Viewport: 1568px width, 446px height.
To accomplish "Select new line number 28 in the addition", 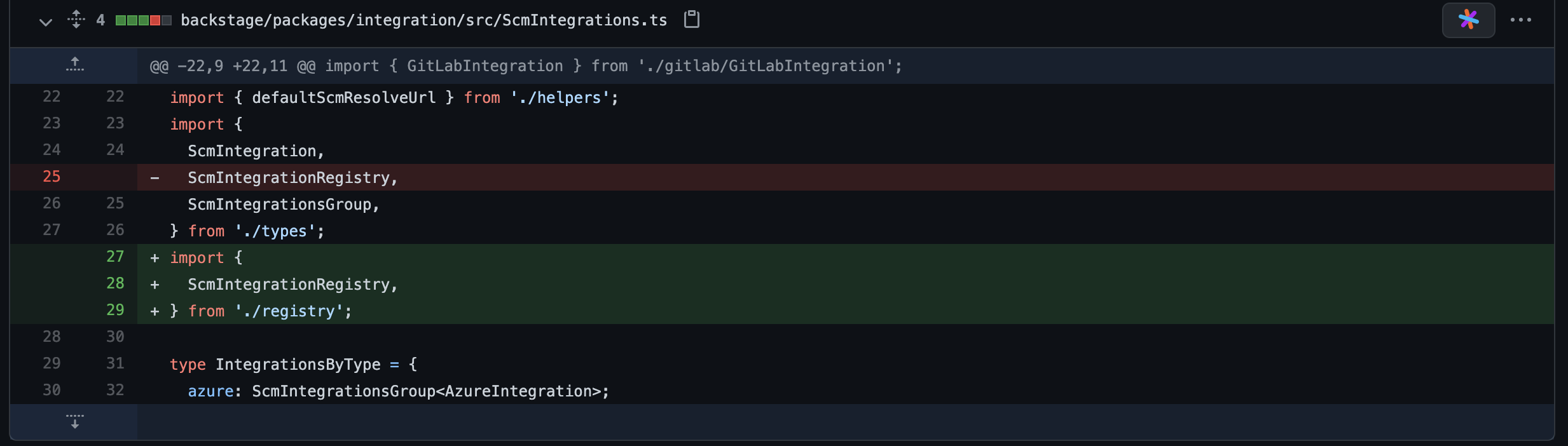I will tap(116, 283).
